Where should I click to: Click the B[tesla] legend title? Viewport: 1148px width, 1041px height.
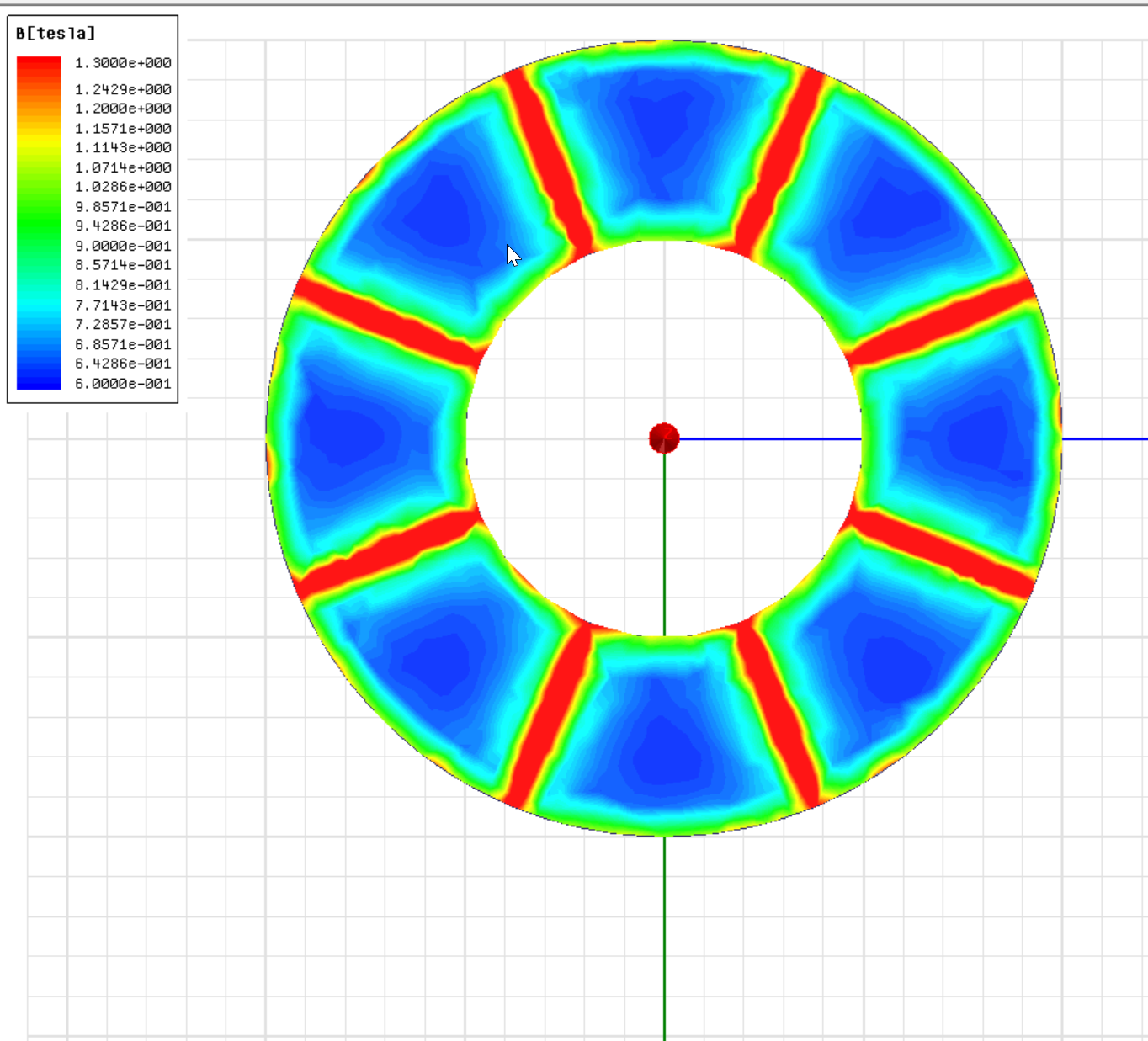(56, 34)
